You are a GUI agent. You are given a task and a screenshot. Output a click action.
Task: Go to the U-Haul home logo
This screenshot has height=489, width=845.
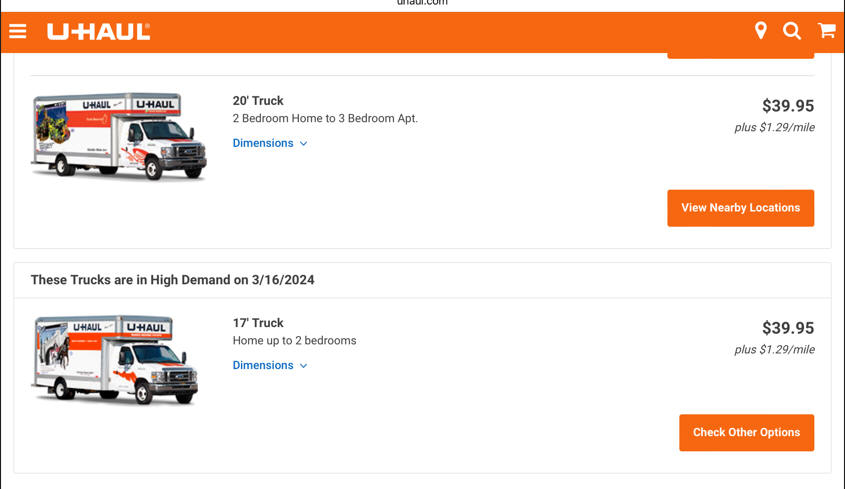click(99, 31)
